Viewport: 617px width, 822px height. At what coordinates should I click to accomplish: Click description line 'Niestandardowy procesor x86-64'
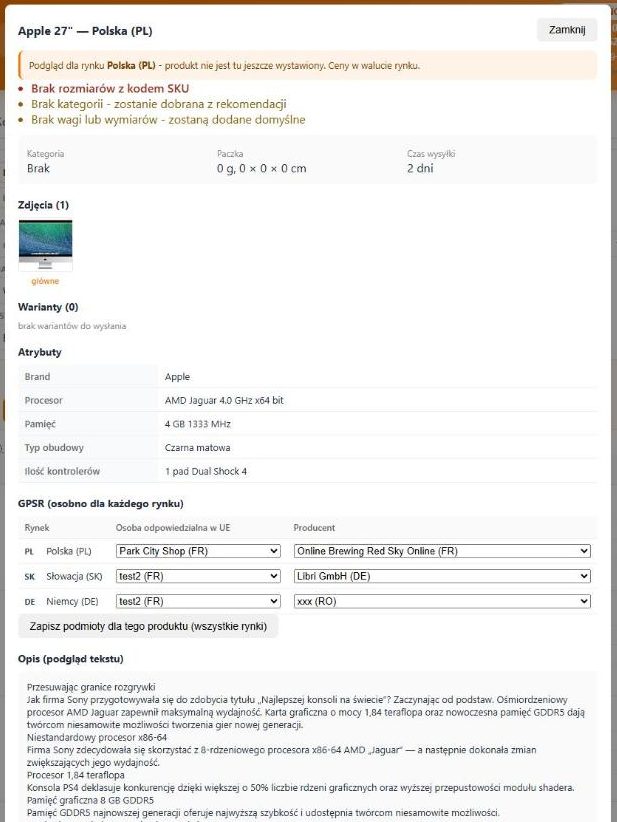click(x=97, y=737)
